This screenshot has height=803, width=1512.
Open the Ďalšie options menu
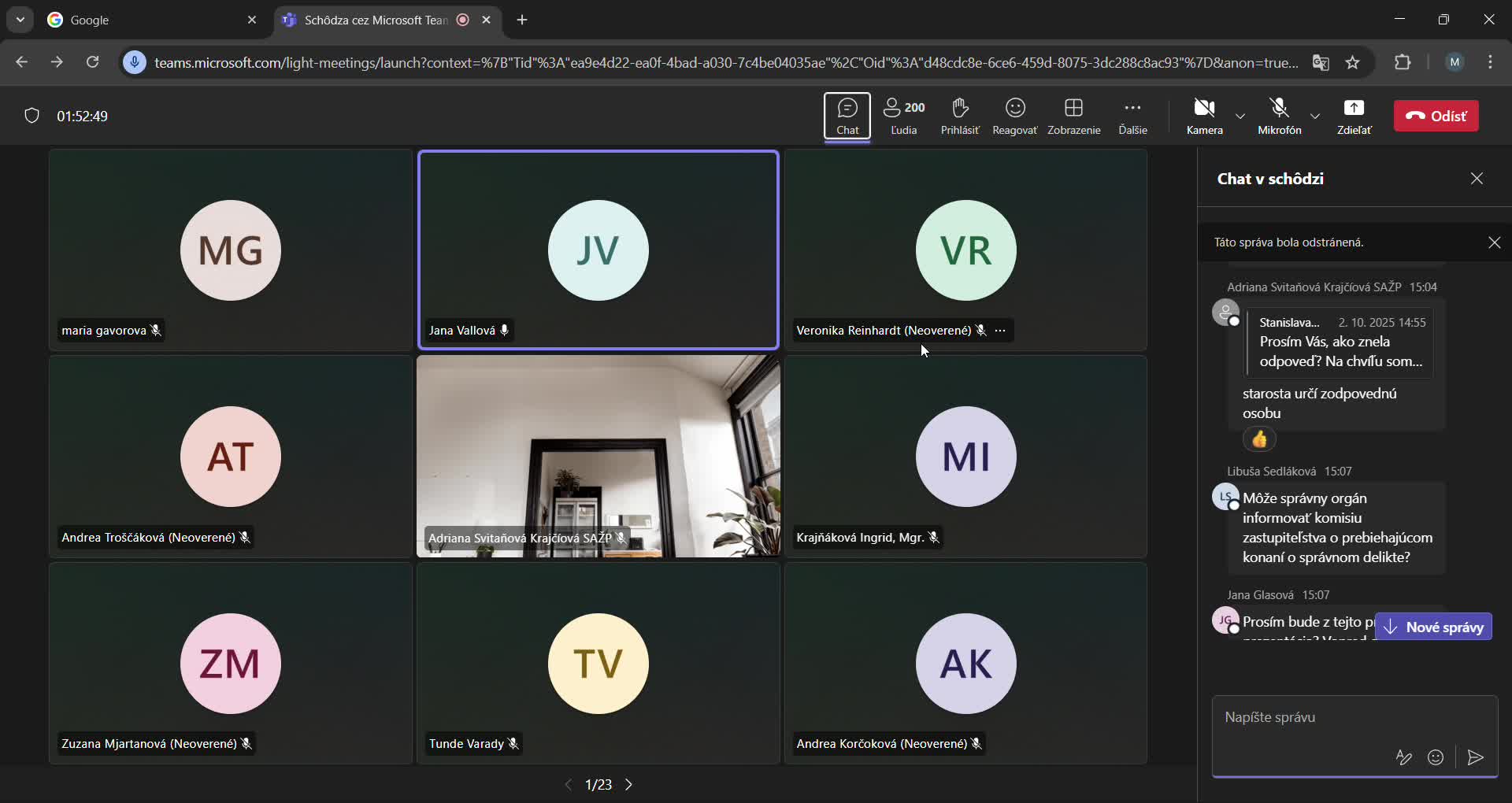click(1132, 116)
